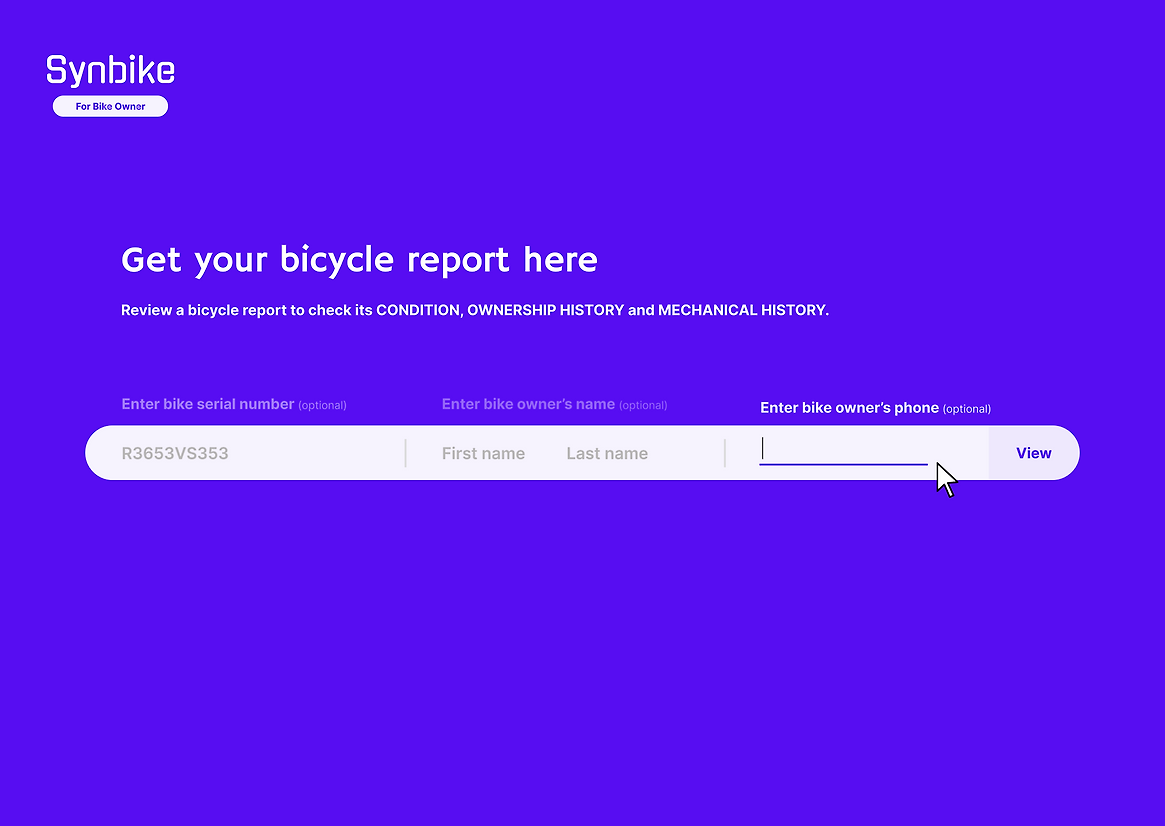The image size is (1165, 826).
Task: Click '(optional)' beside the owner's phone label
Action: point(966,409)
